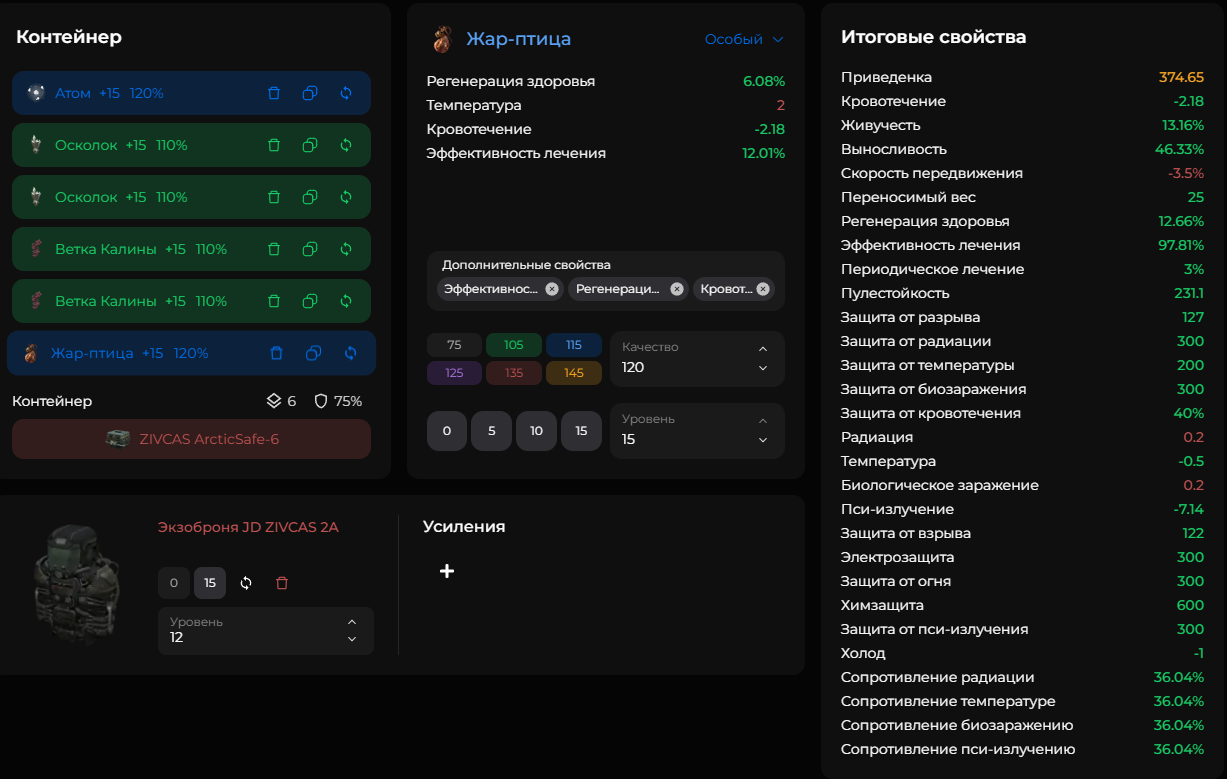Open the Особый rarity dropdown

(x=744, y=39)
